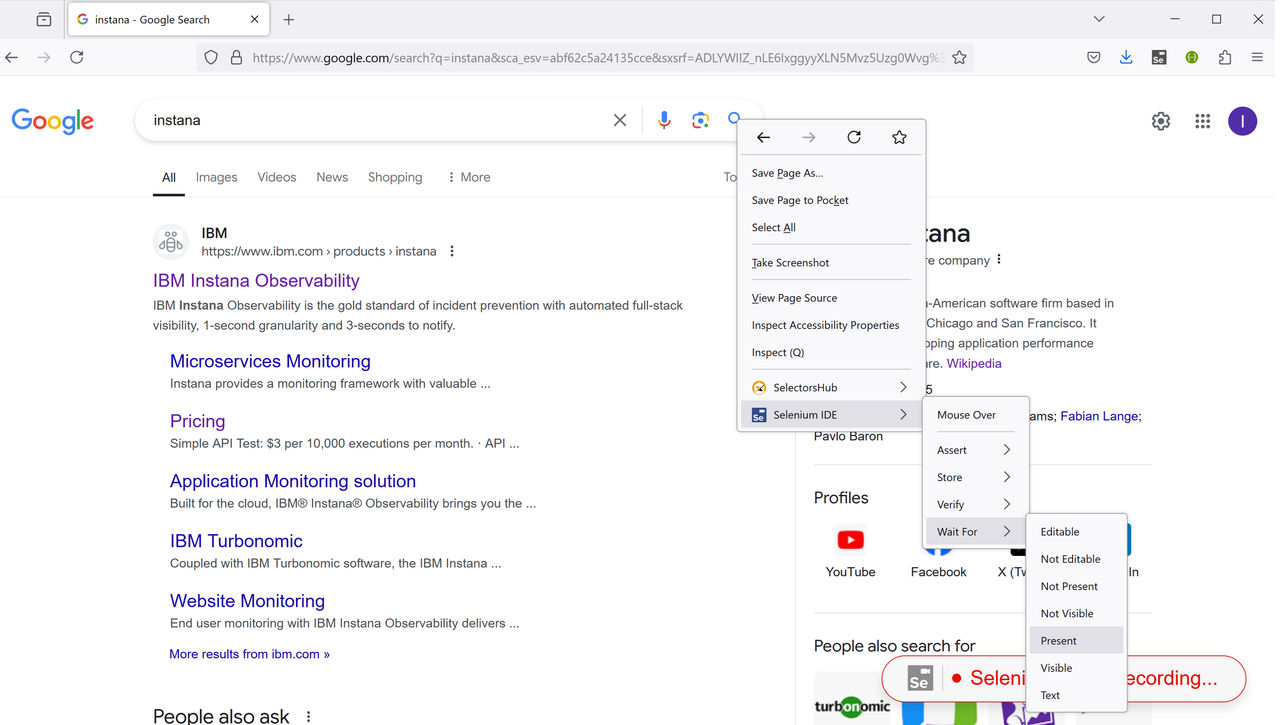Click reload icon in context menu
Screen dimensions: 1280x725
coord(854,138)
